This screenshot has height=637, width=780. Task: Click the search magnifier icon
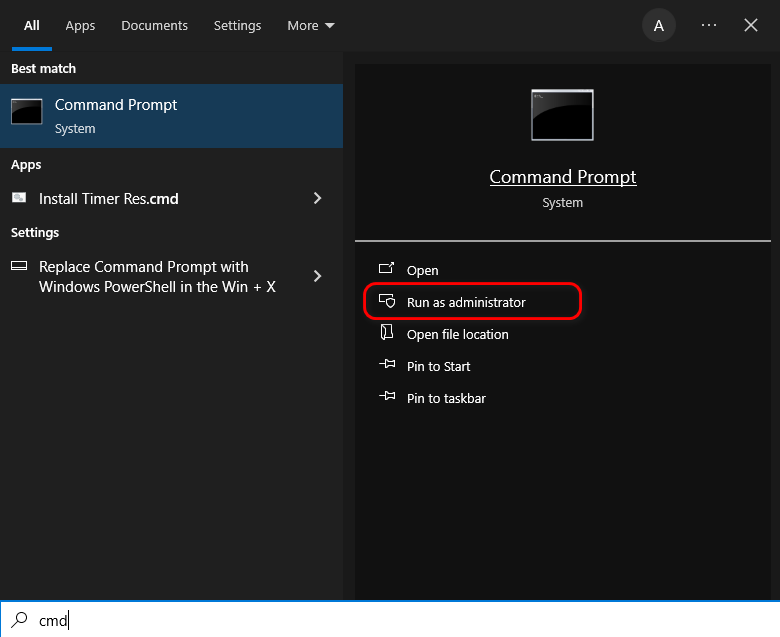click(20, 620)
